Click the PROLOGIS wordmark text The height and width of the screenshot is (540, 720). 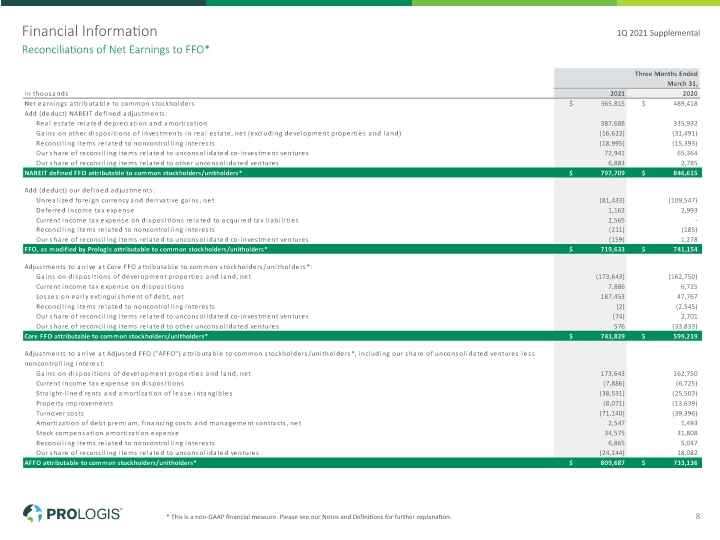click(x=84, y=514)
